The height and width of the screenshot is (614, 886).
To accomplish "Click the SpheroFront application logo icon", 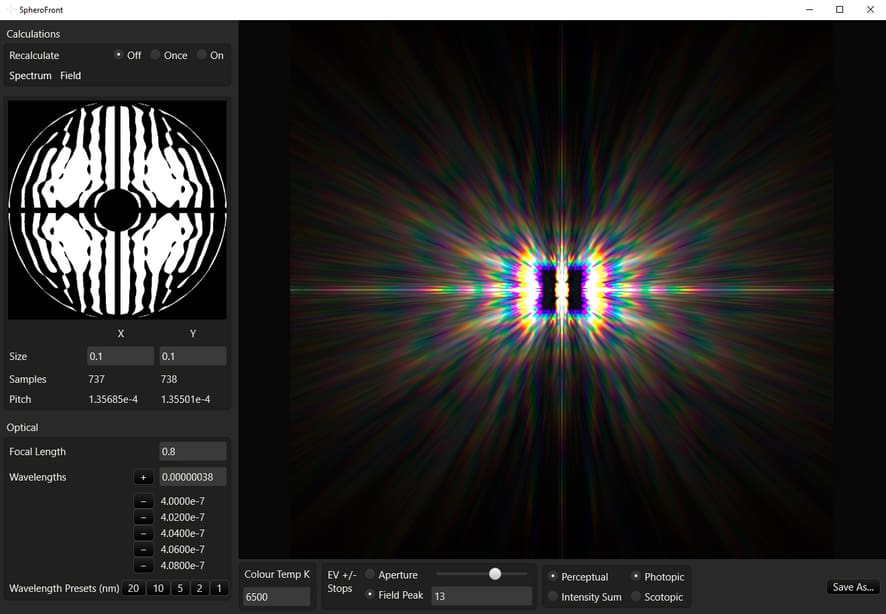I will [11, 10].
